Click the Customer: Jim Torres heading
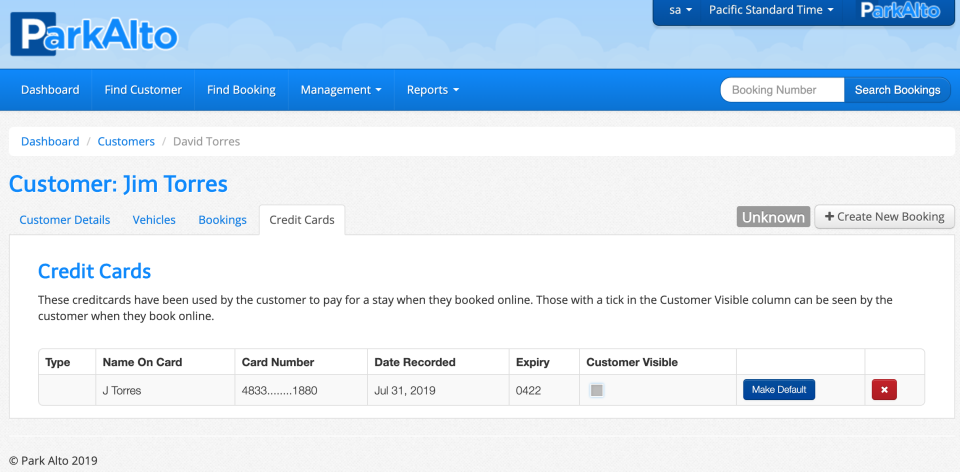 tap(118, 184)
